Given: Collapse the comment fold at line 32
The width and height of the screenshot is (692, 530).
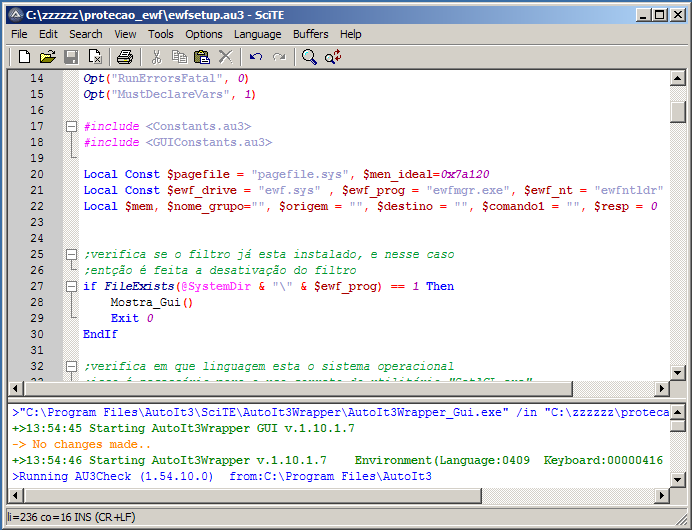Looking at the screenshot, I should [x=71, y=366].
